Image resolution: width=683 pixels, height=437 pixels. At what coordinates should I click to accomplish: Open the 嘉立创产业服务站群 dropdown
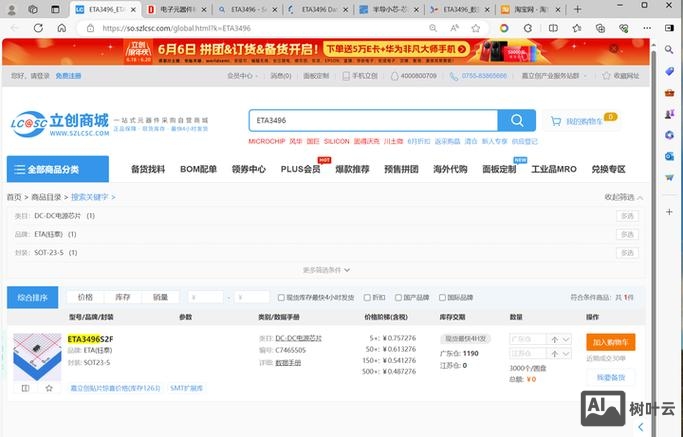pos(554,76)
